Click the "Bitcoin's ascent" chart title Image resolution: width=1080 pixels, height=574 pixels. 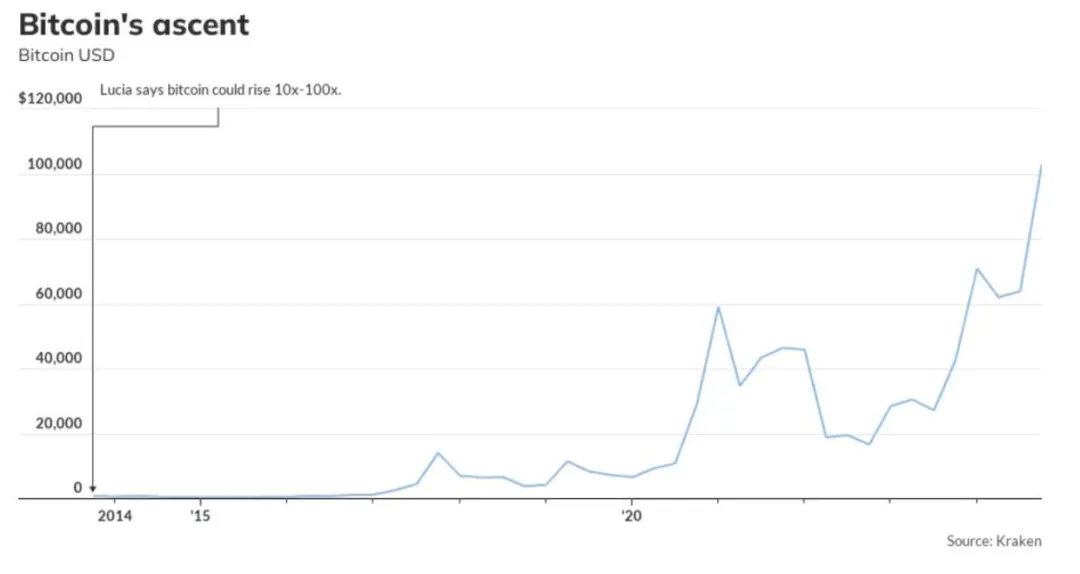(x=134, y=25)
